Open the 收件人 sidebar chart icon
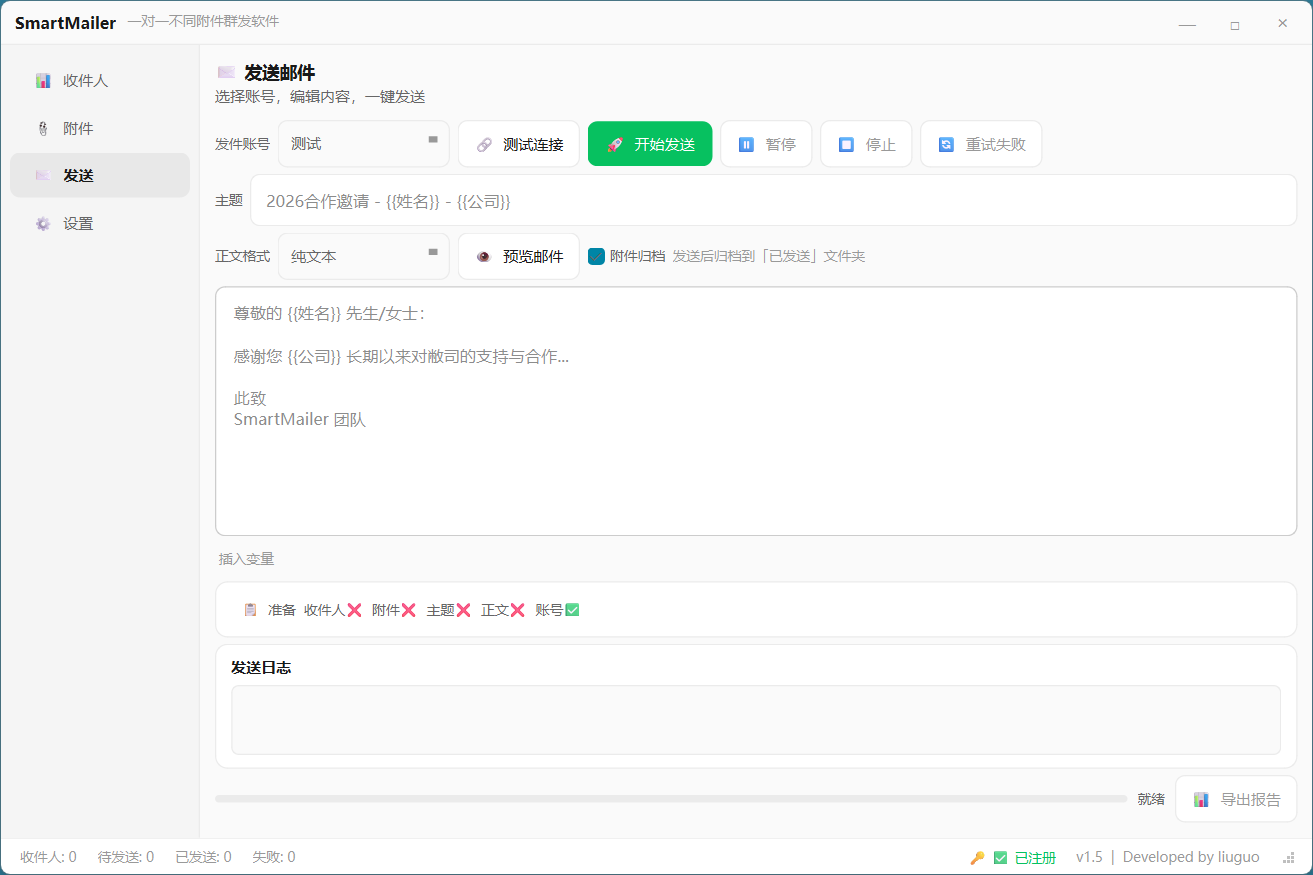 pos(43,81)
